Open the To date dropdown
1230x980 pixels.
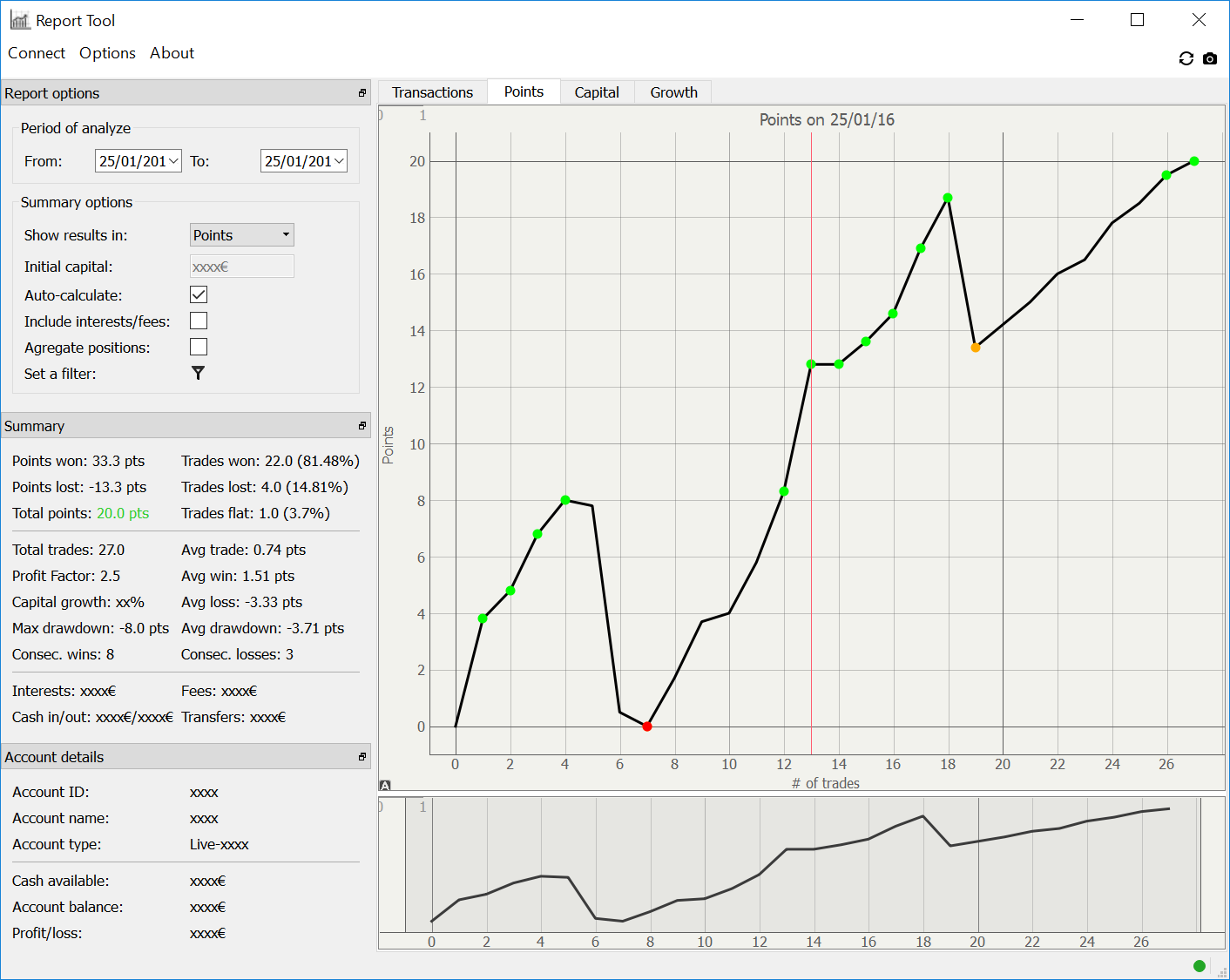coord(339,161)
